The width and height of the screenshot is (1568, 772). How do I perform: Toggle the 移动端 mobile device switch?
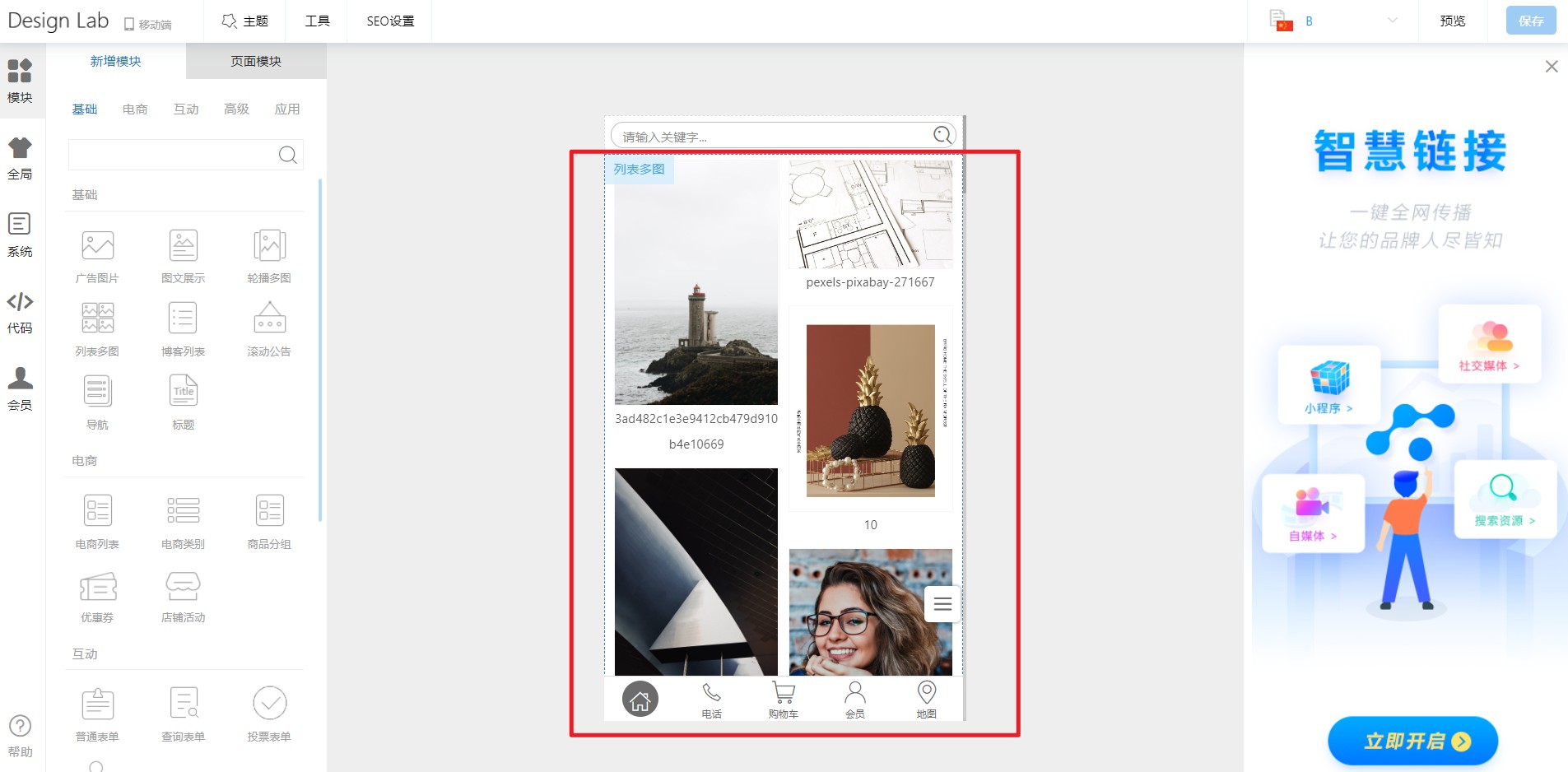[147, 24]
